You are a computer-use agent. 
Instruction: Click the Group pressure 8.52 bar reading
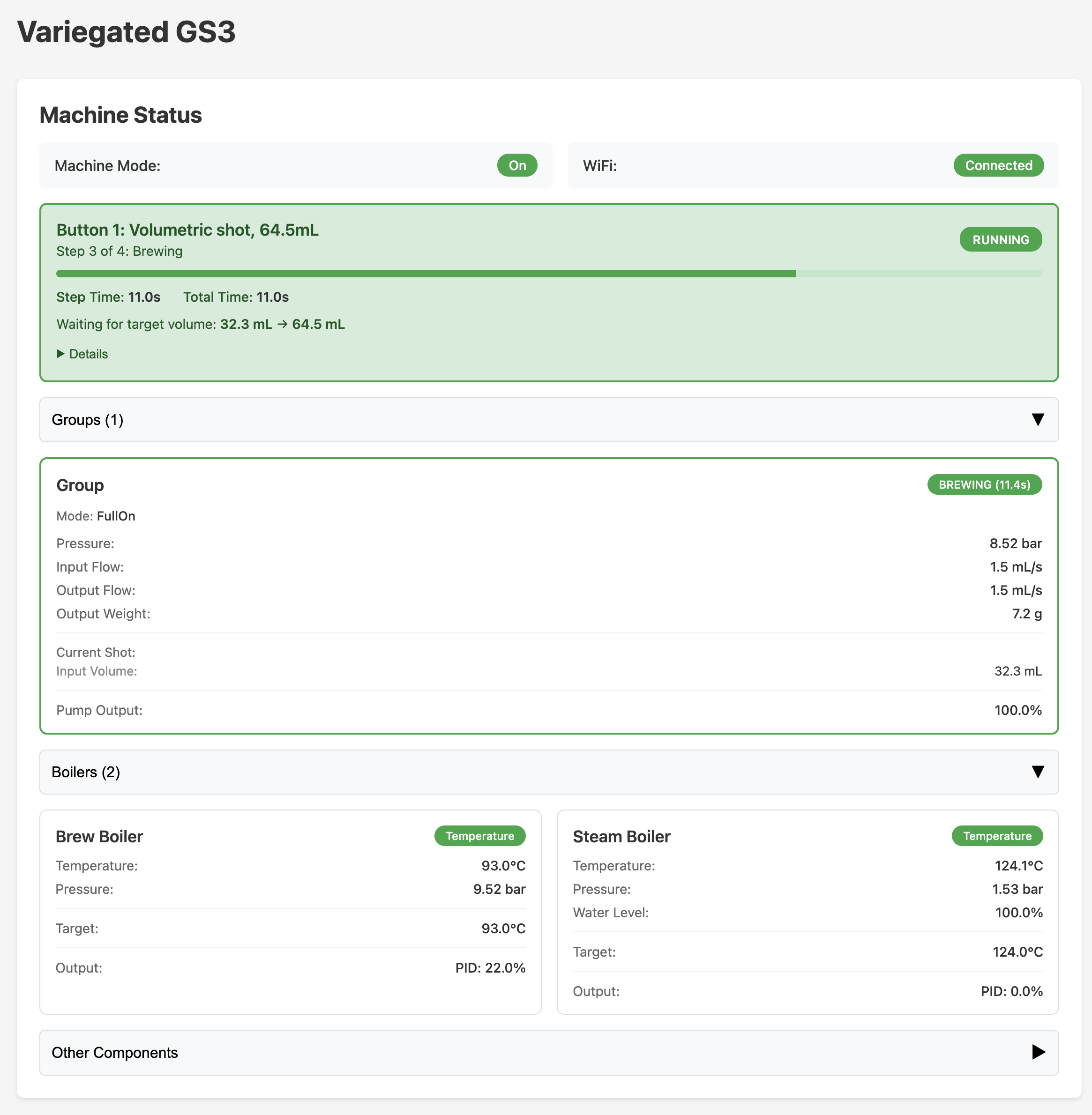click(x=1015, y=543)
